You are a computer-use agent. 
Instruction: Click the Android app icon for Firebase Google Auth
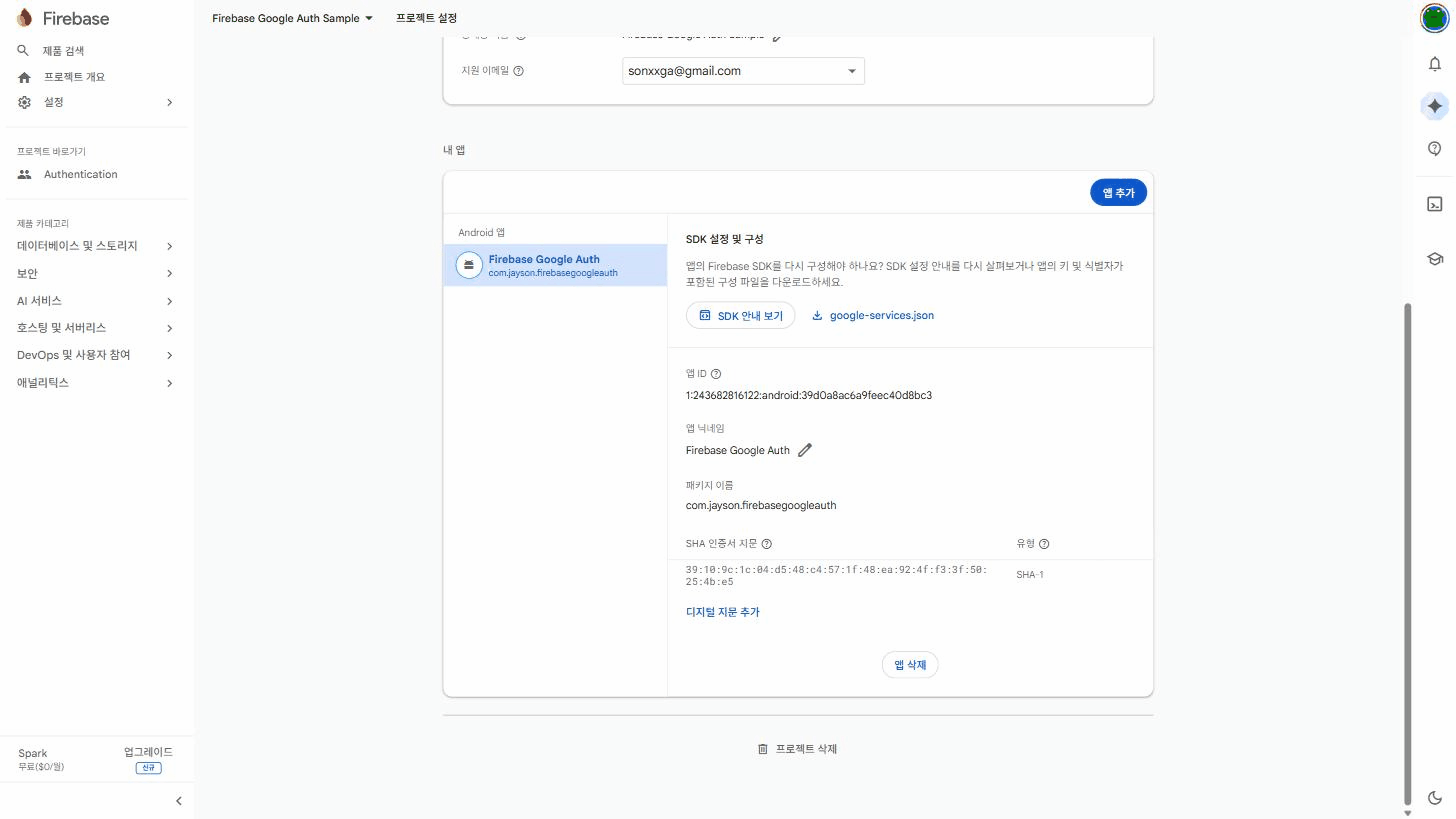click(468, 265)
